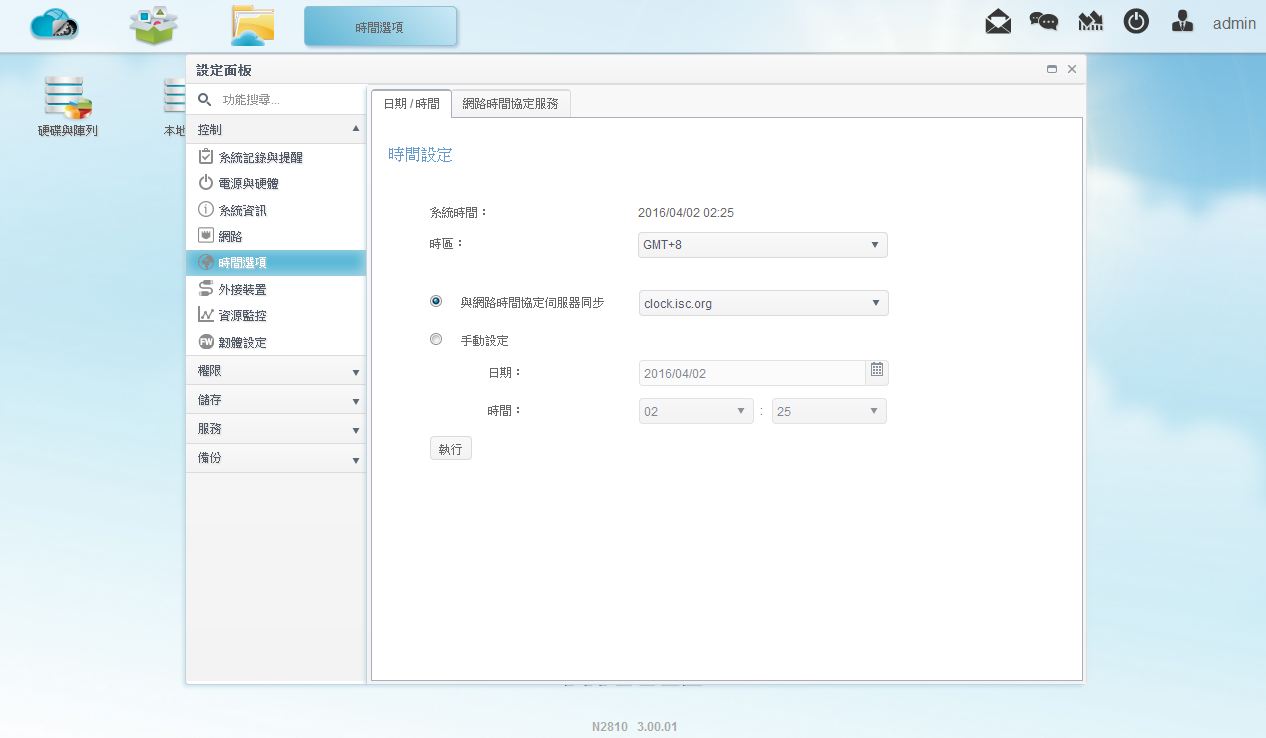
Task: Select 與網路時間協定伺服器同步 radio button
Action: (435, 301)
